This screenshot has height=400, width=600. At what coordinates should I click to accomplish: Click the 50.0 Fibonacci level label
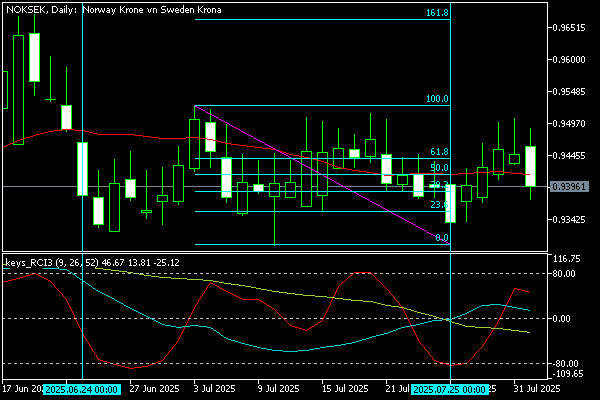point(439,168)
